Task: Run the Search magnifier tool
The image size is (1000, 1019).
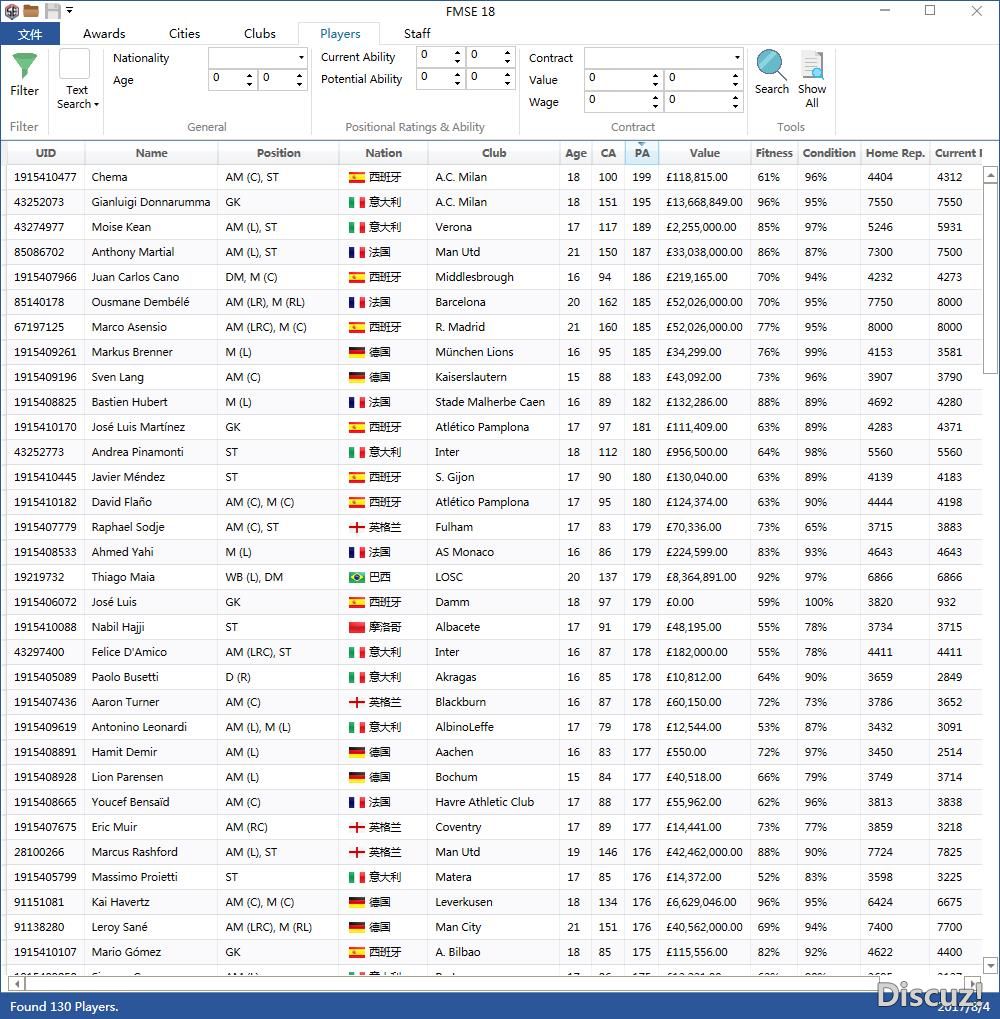Action: 771,73
